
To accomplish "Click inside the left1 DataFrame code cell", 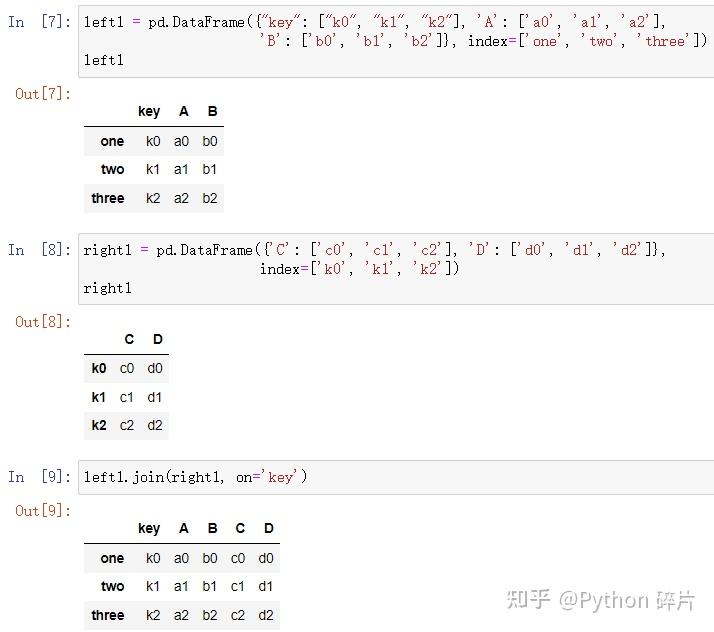I will 395,41.
